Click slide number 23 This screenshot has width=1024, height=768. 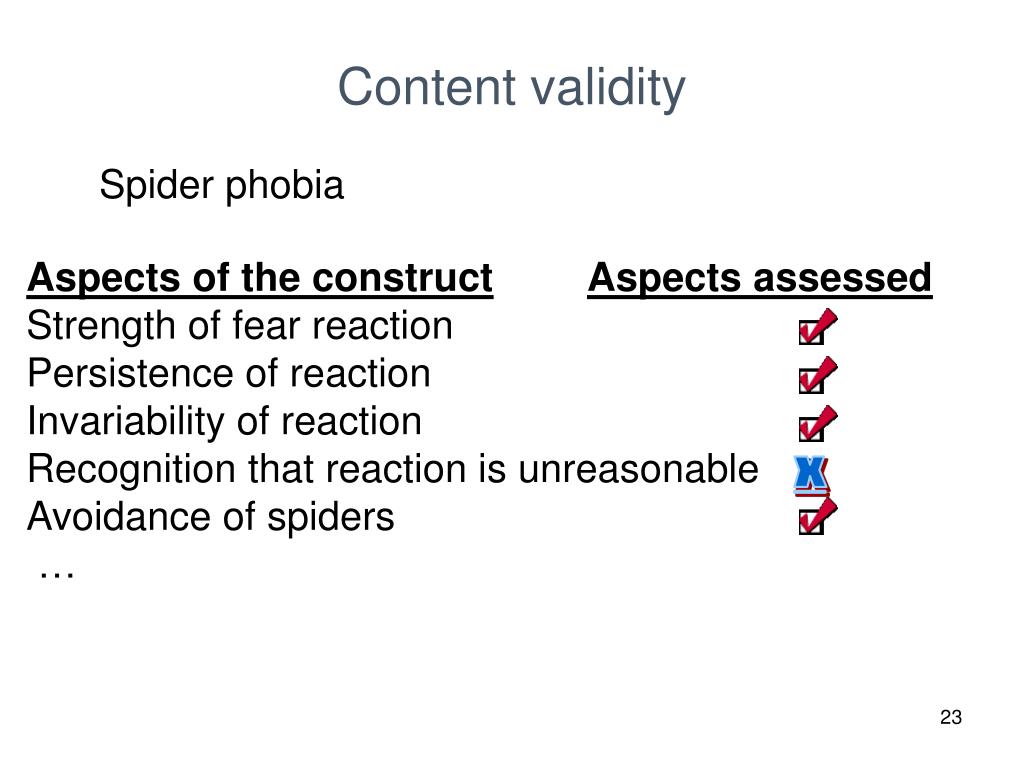click(x=951, y=717)
